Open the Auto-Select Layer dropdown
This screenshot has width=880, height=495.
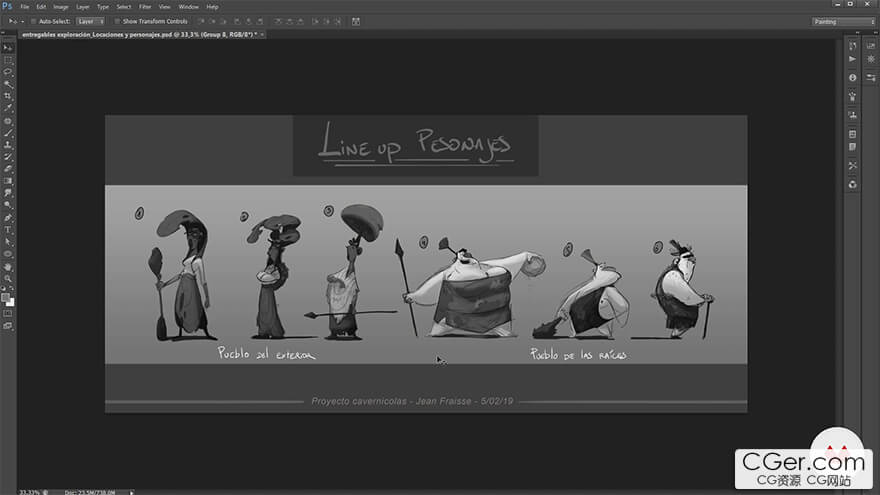coord(90,21)
